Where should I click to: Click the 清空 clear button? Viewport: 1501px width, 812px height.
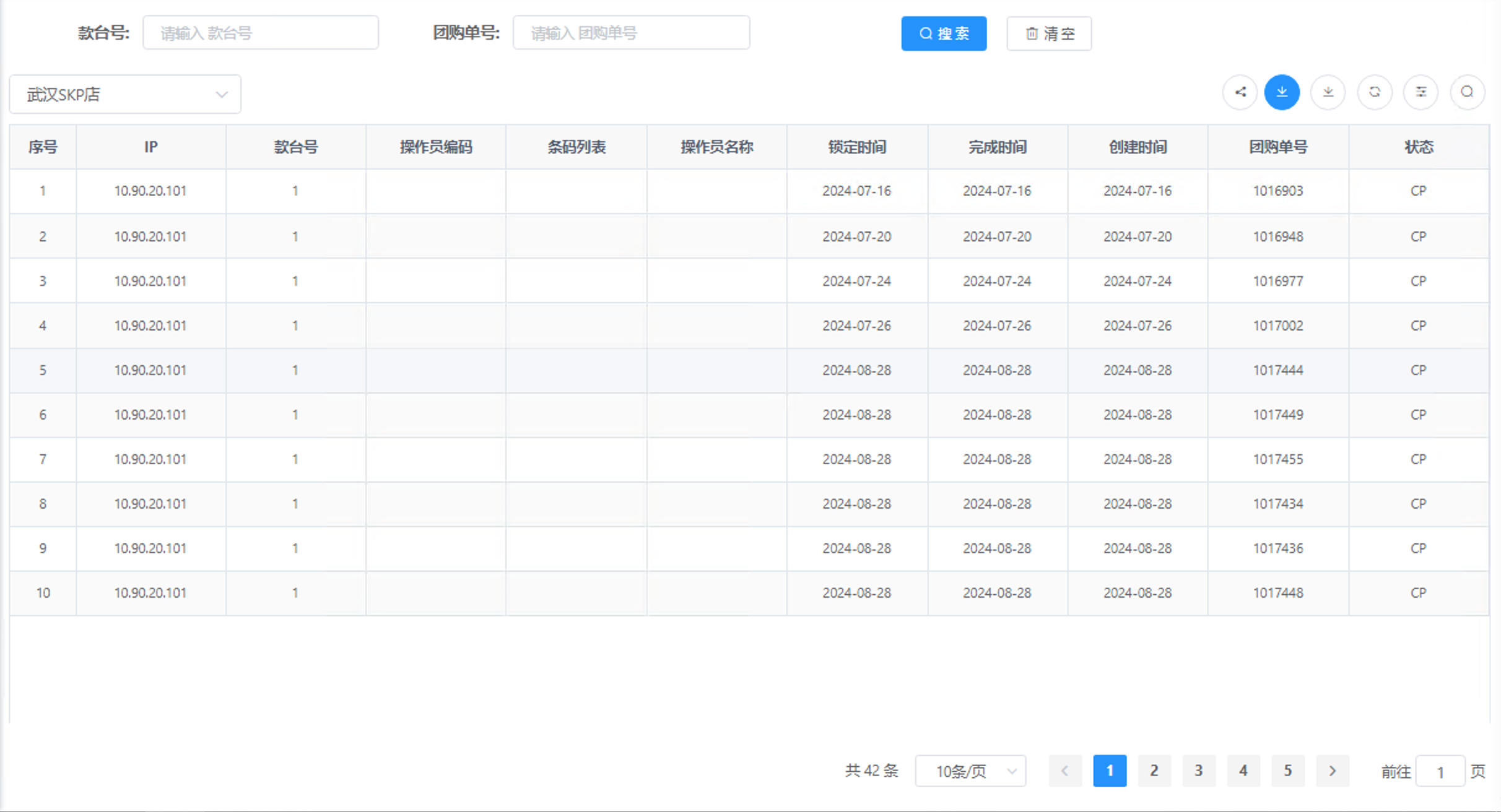[x=1049, y=33]
